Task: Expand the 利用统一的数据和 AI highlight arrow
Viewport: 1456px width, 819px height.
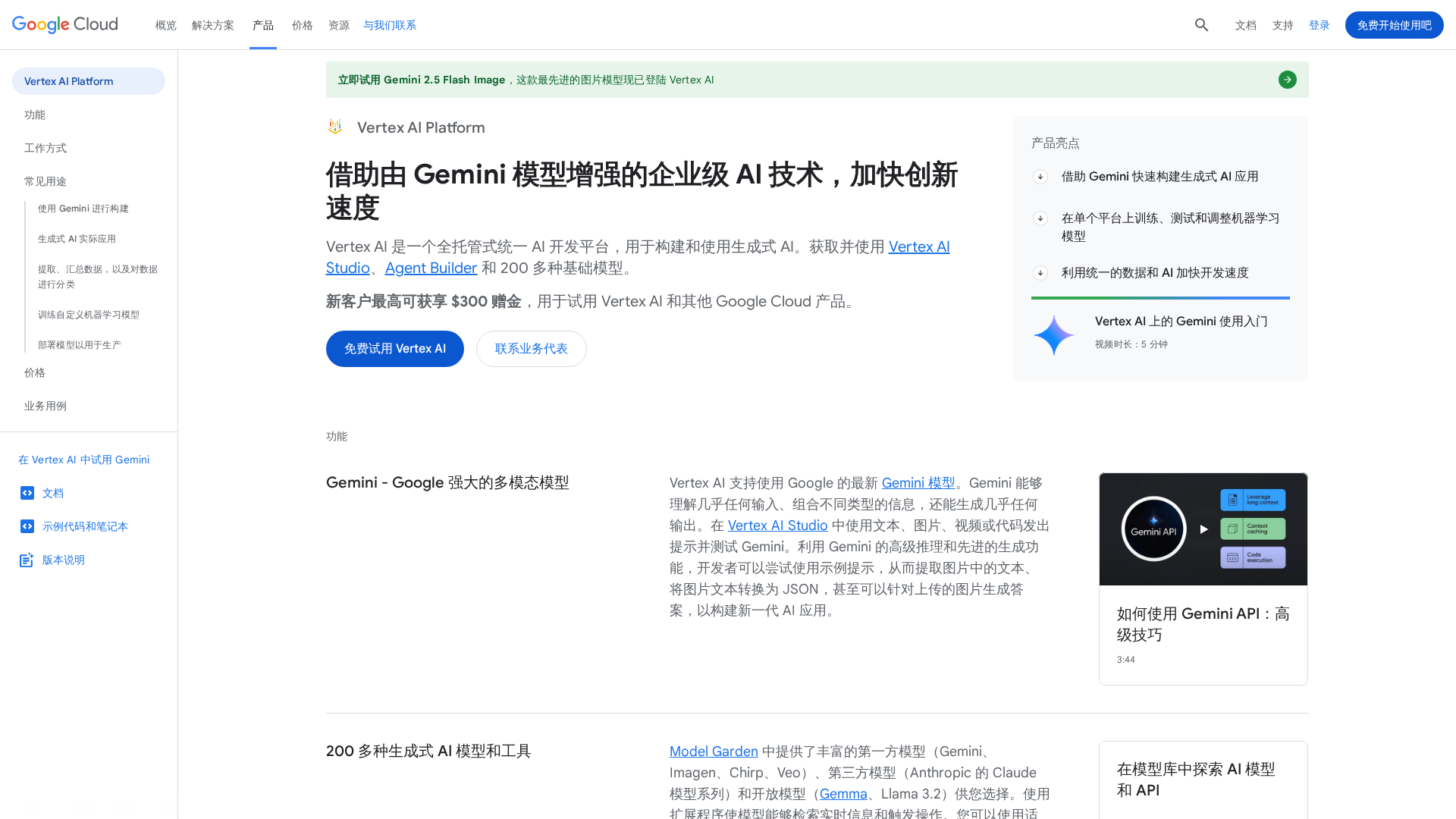Action: pos(1040,273)
